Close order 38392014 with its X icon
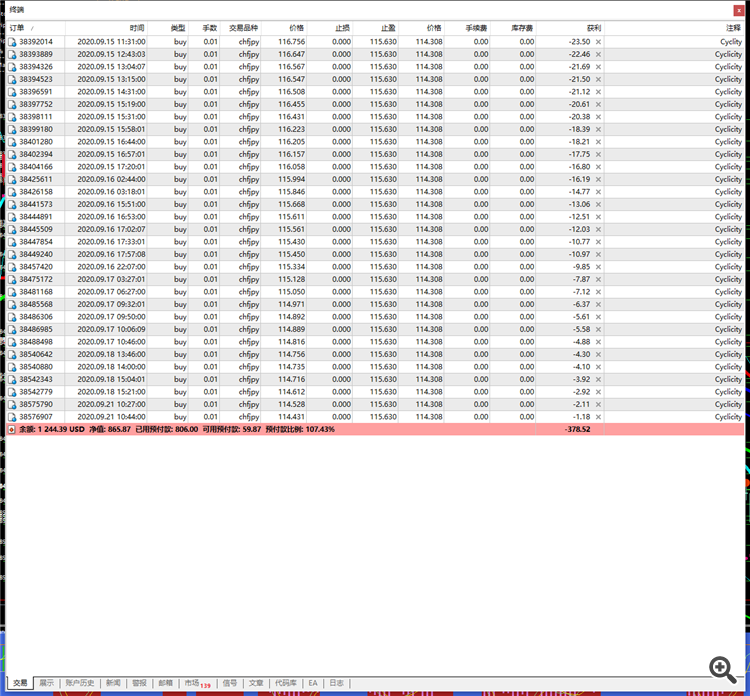This screenshot has width=750, height=696. (598, 42)
